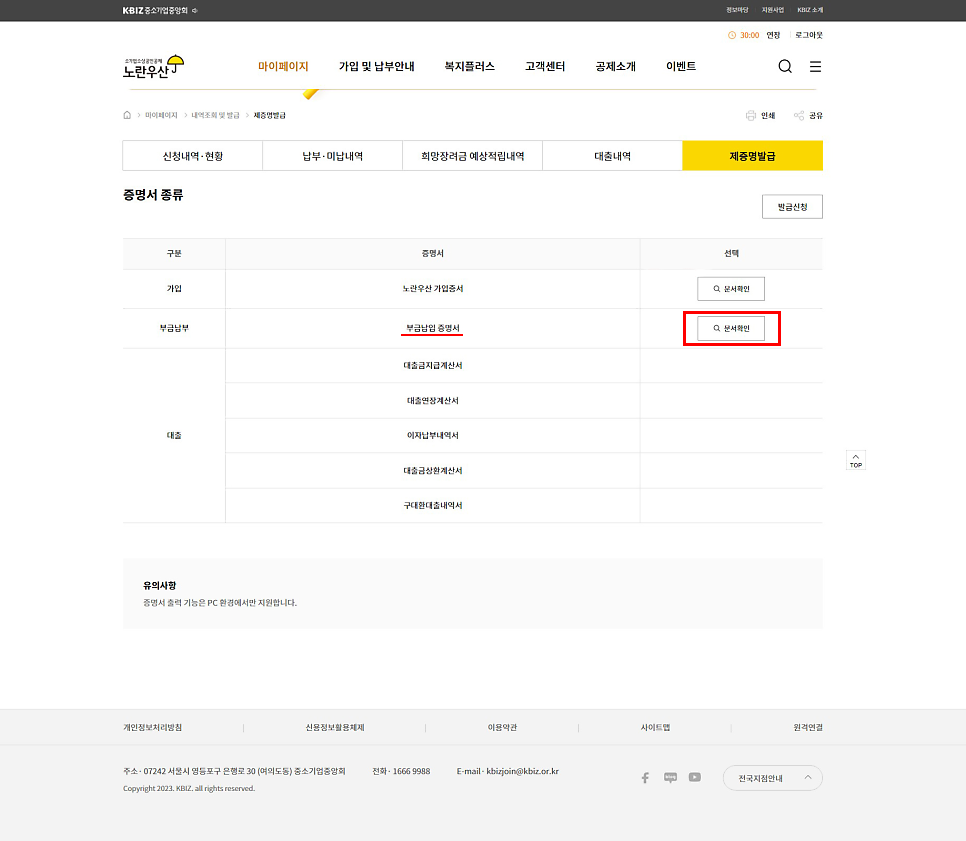Go to home via breadcrumb house icon

[127, 115]
